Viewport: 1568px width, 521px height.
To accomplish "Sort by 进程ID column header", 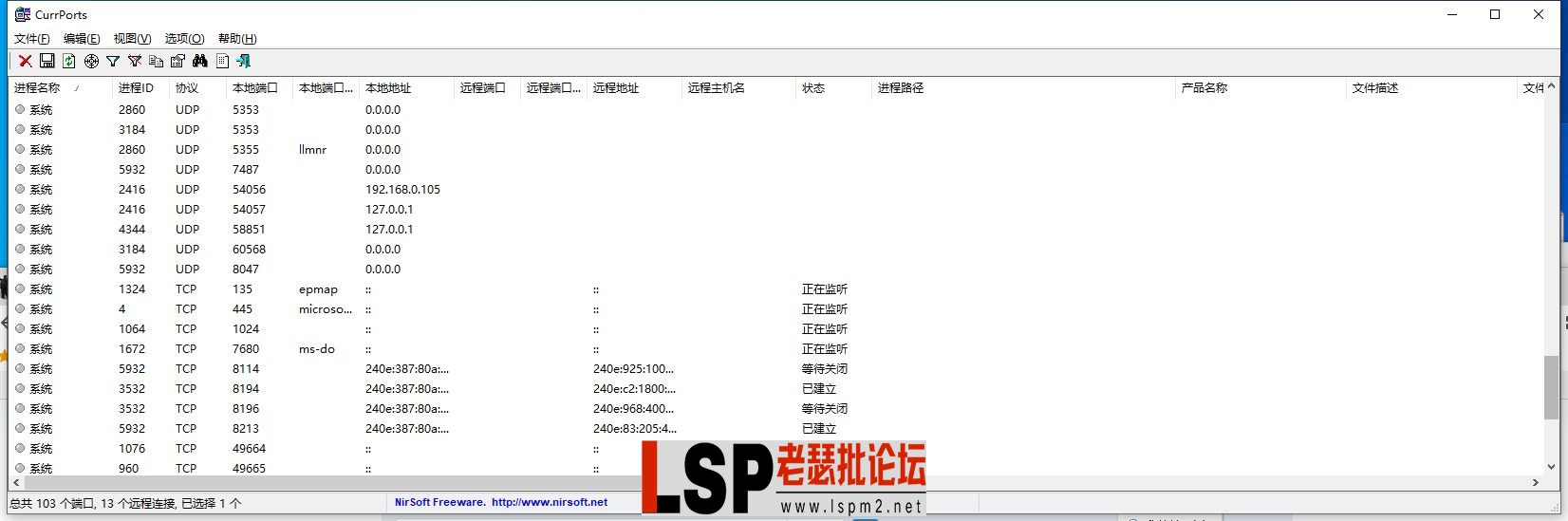I will click(x=140, y=87).
